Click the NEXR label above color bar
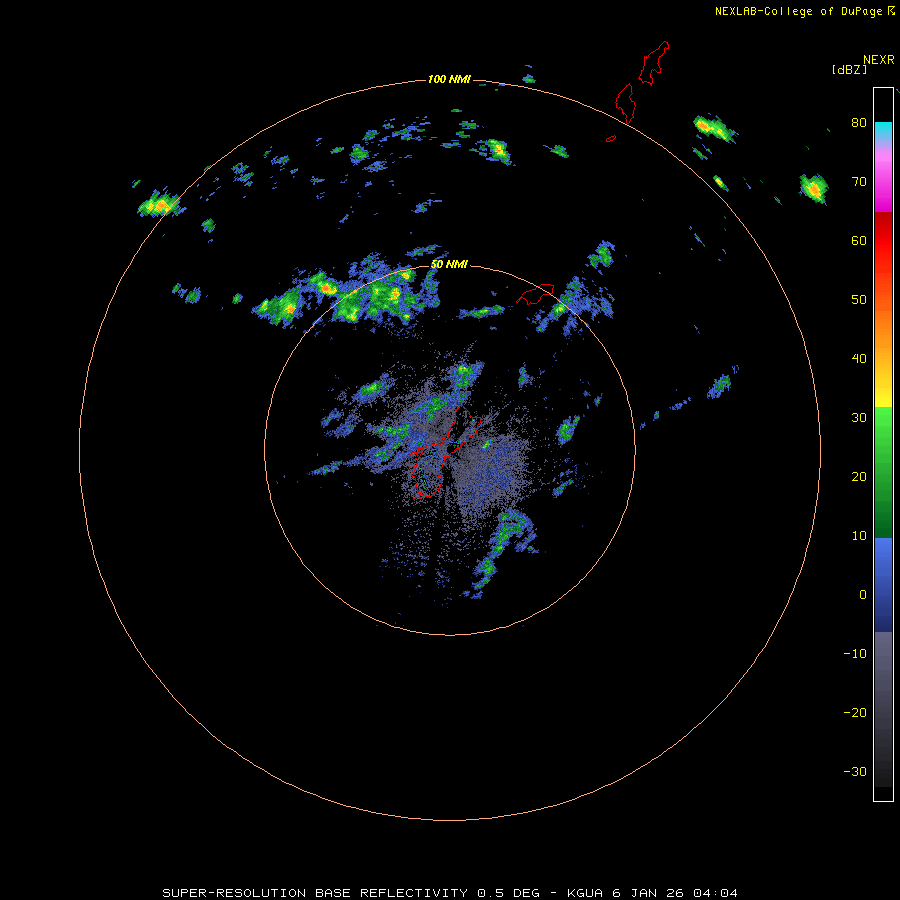The width and height of the screenshot is (900, 900). [x=878, y=60]
